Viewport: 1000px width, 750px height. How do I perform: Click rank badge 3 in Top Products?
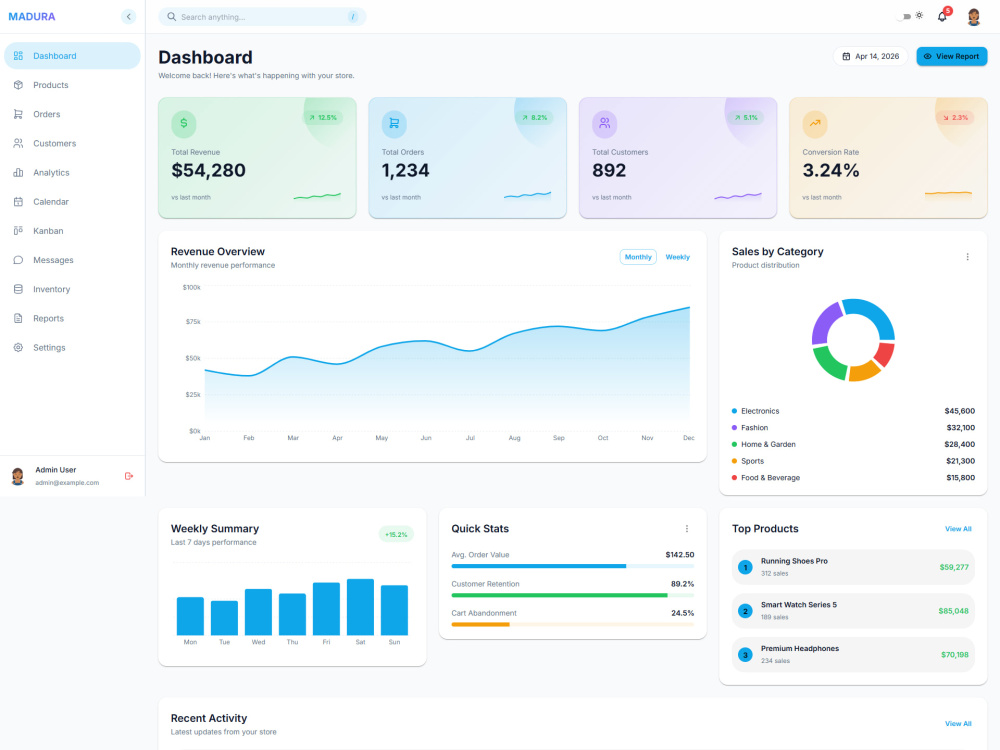tap(745, 654)
